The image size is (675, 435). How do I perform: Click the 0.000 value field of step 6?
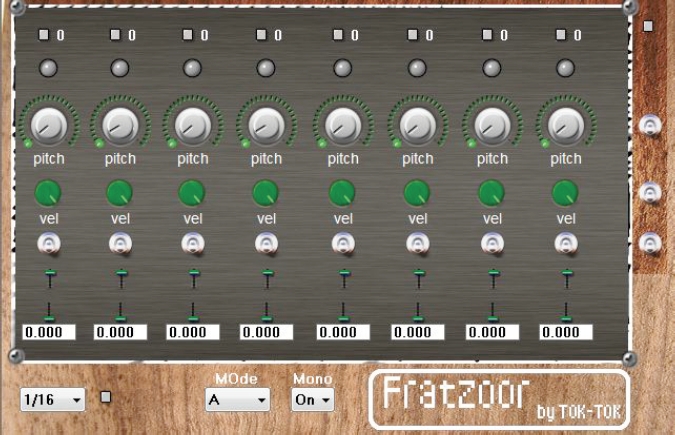tap(418, 332)
